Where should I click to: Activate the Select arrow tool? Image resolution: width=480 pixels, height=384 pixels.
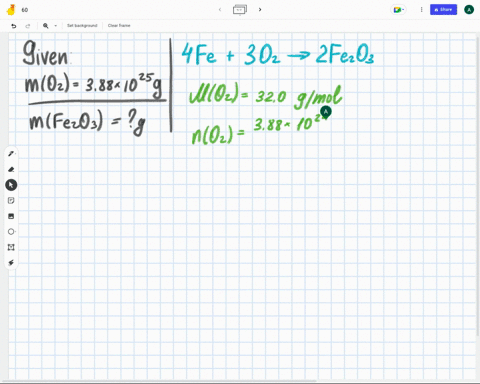point(11,185)
